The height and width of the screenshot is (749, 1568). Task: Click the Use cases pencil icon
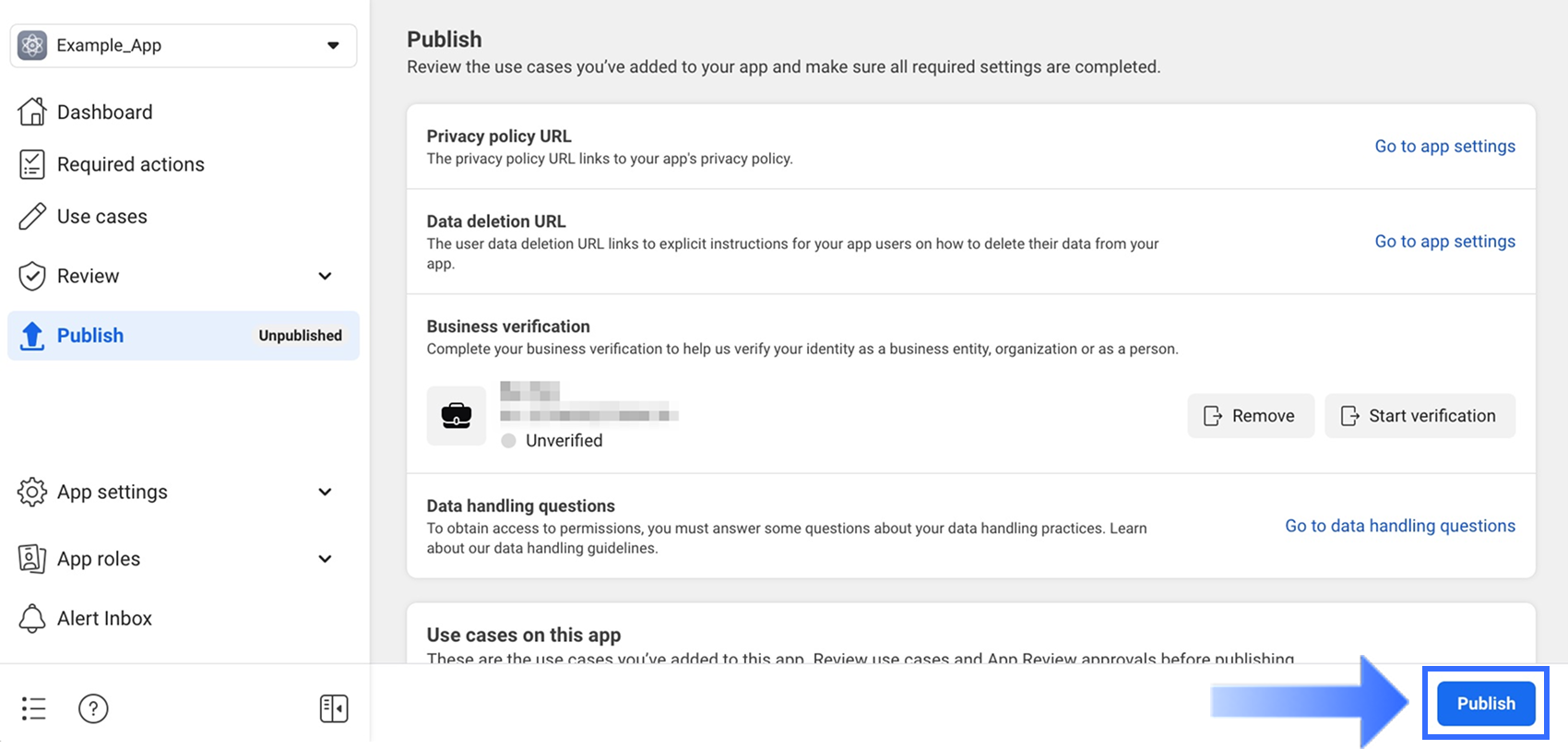[32, 217]
